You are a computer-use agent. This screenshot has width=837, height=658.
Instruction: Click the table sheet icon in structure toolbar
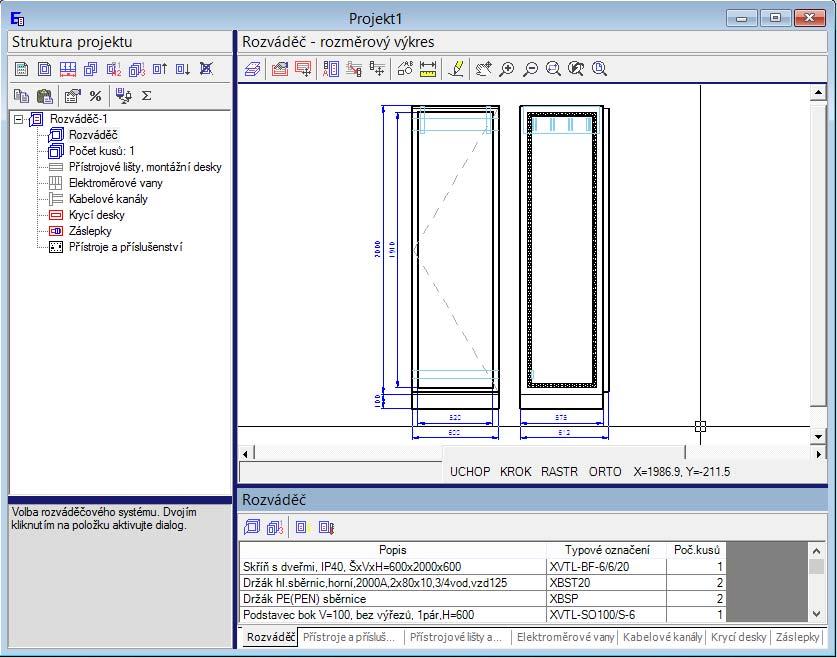(x=21, y=69)
